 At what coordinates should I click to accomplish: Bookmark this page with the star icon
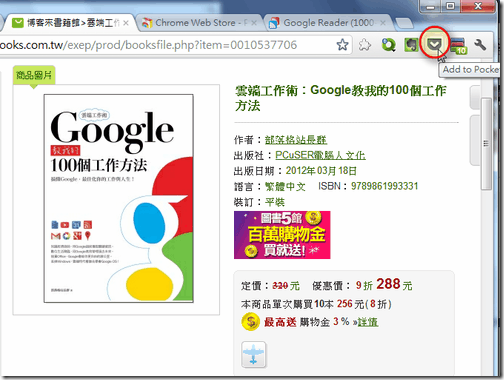point(342,44)
